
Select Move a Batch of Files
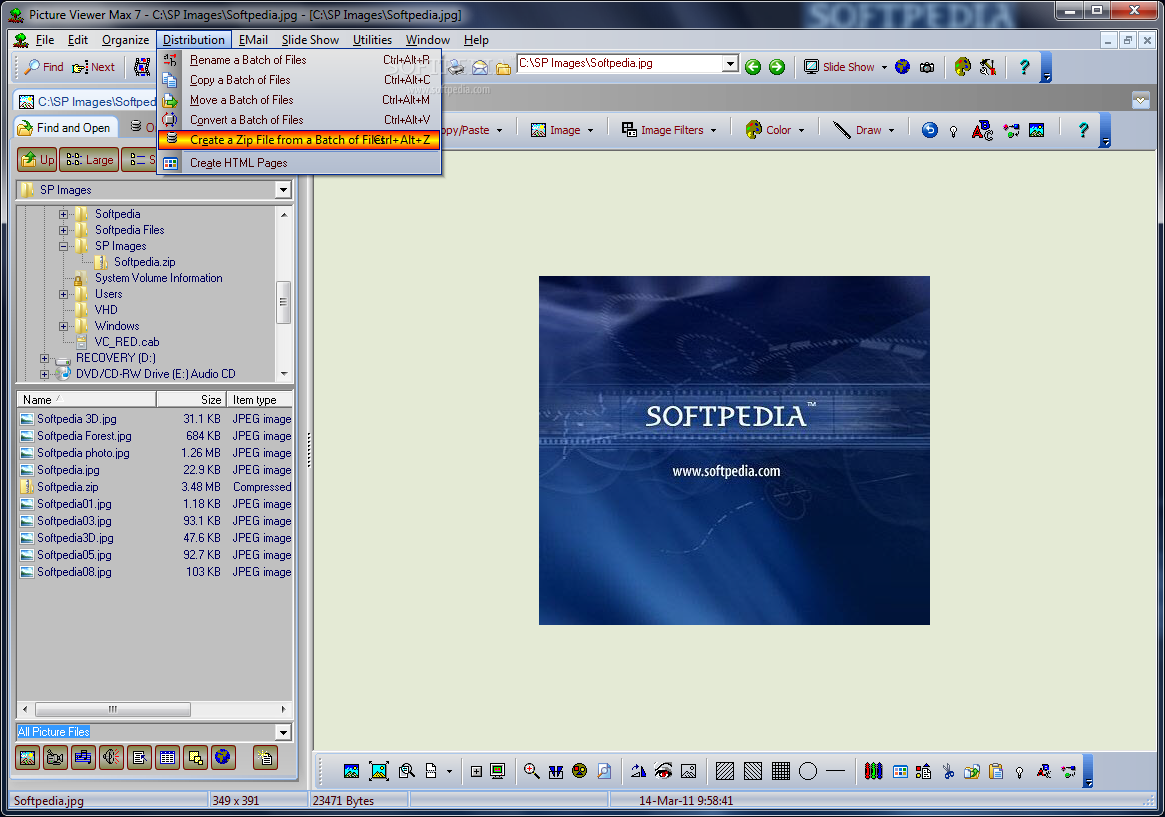tap(299, 100)
